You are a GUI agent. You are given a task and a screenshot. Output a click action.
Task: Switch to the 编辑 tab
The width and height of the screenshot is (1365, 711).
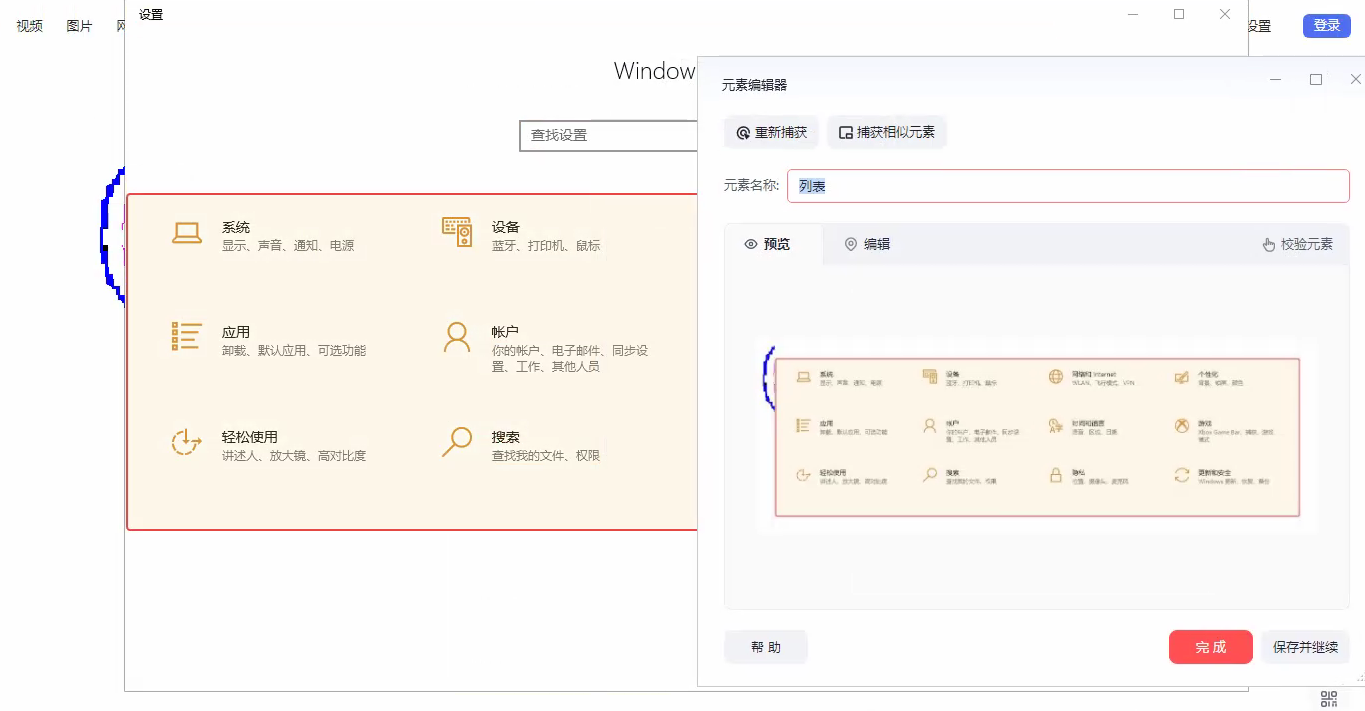(867, 244)
